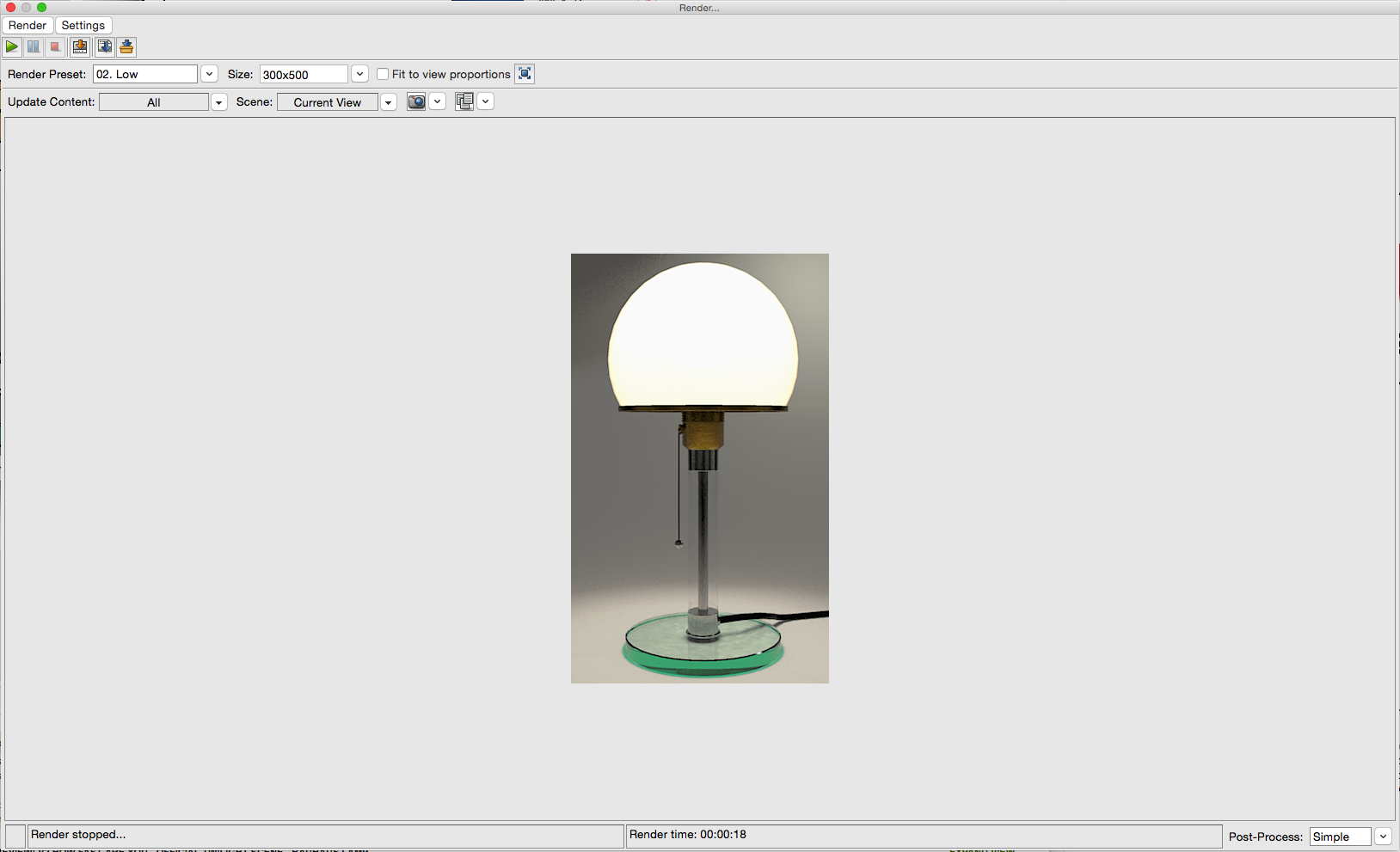Enable Fit to view proportions checkbox

(383, 74)
